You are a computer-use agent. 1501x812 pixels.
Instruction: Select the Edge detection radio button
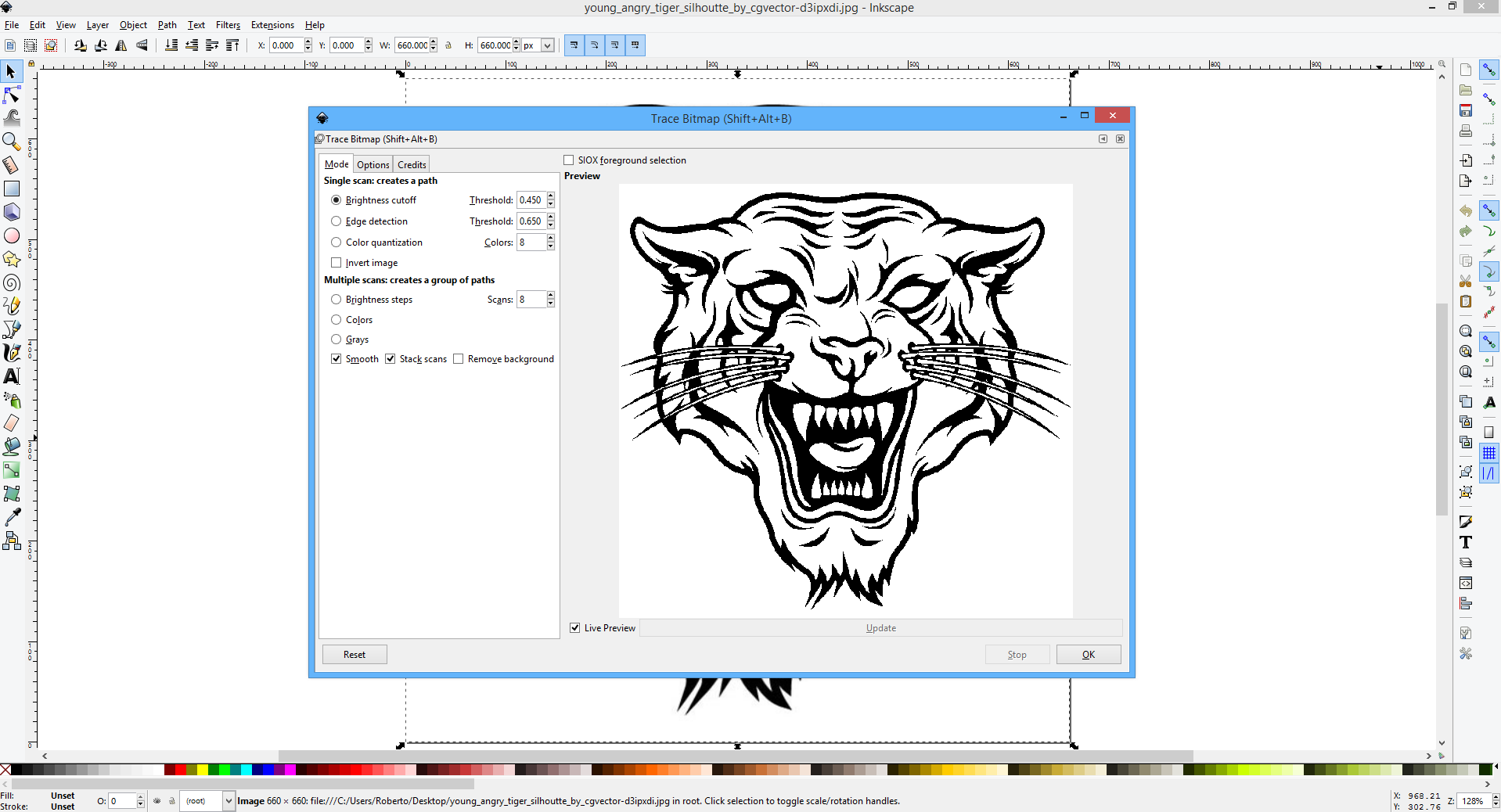pyautogui.click(x=336, y=221)
